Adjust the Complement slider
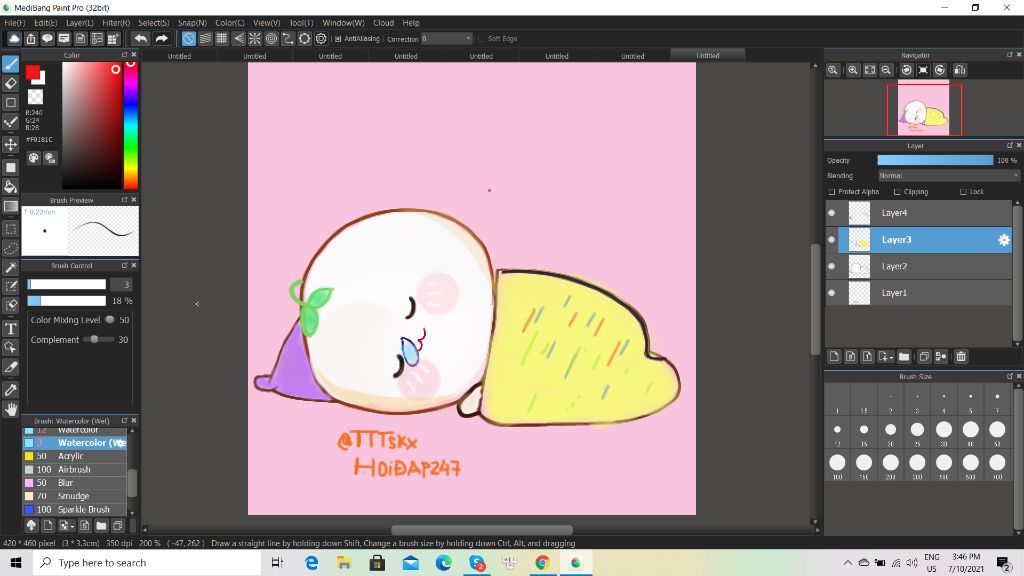This screenshot has width=1024, height=576. pyautogui.click(x=99, y=340)
